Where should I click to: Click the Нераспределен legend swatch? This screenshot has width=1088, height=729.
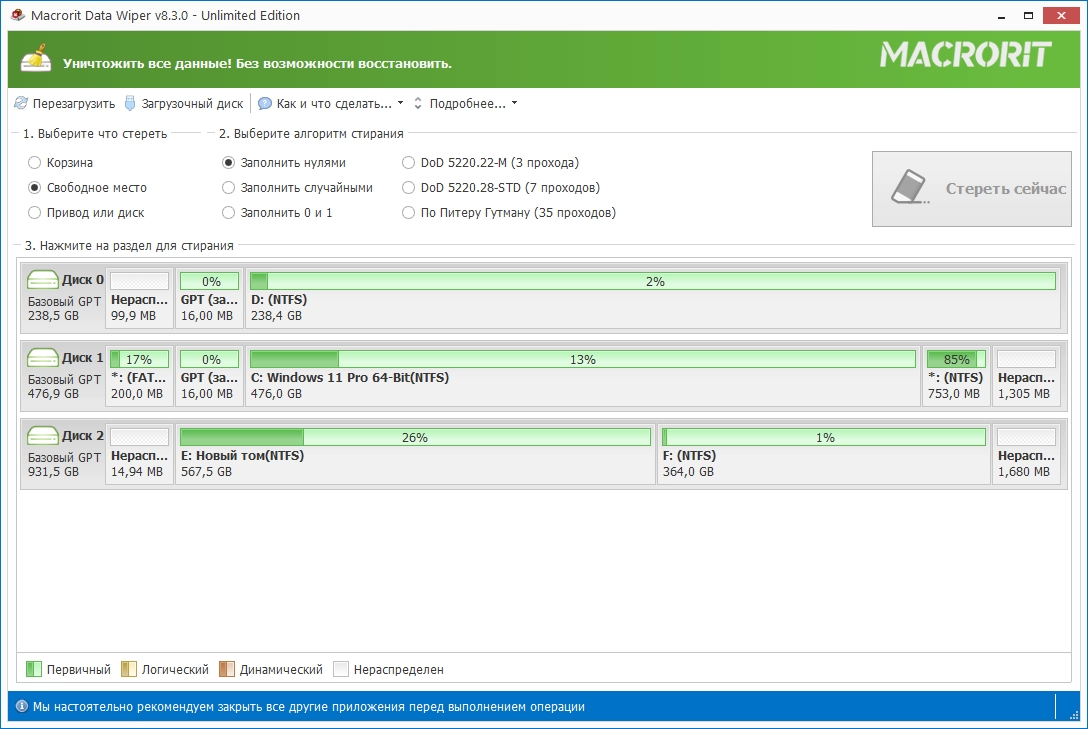coord(341,669)
